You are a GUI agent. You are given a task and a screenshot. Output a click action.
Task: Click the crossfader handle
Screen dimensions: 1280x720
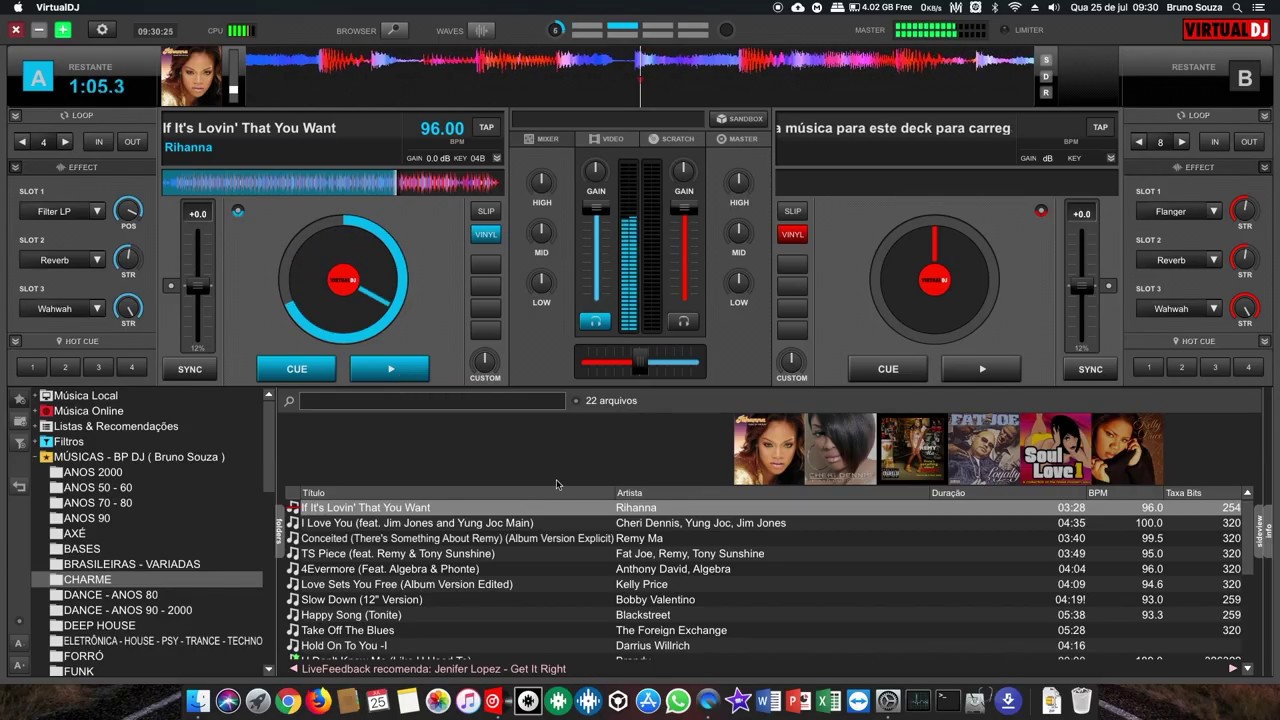640,362
